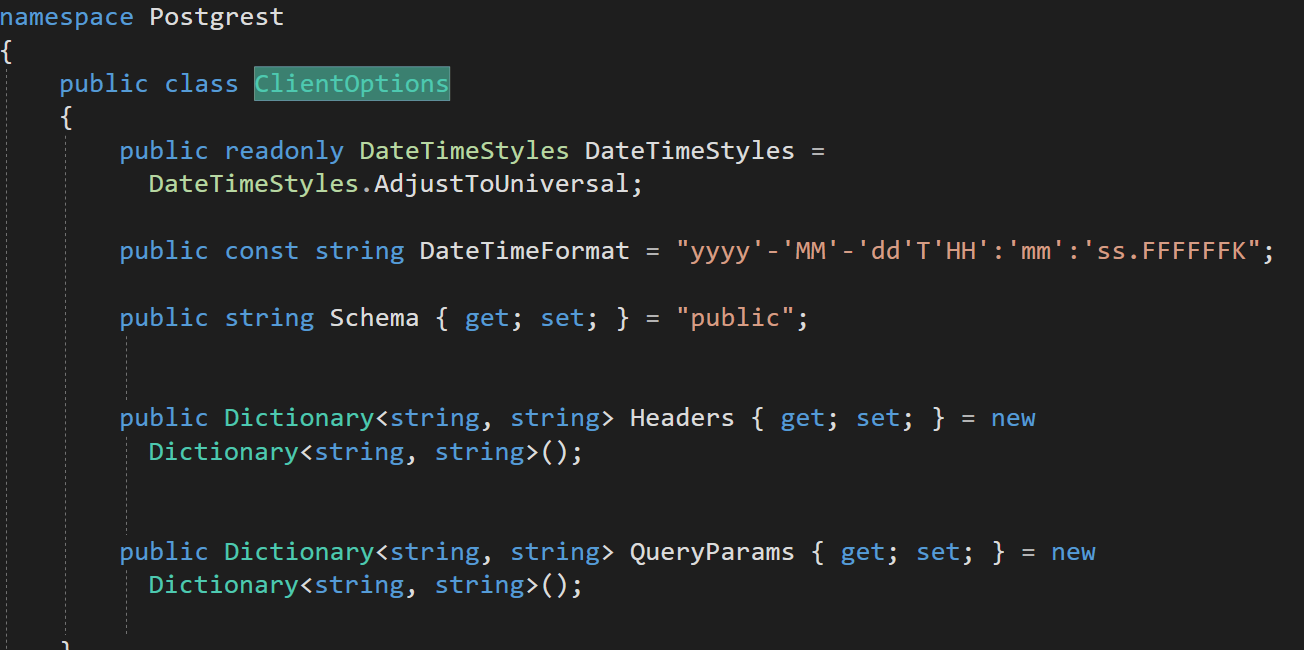Click the string type keyword before Schema
The image size is (1304, 650).
269,318
